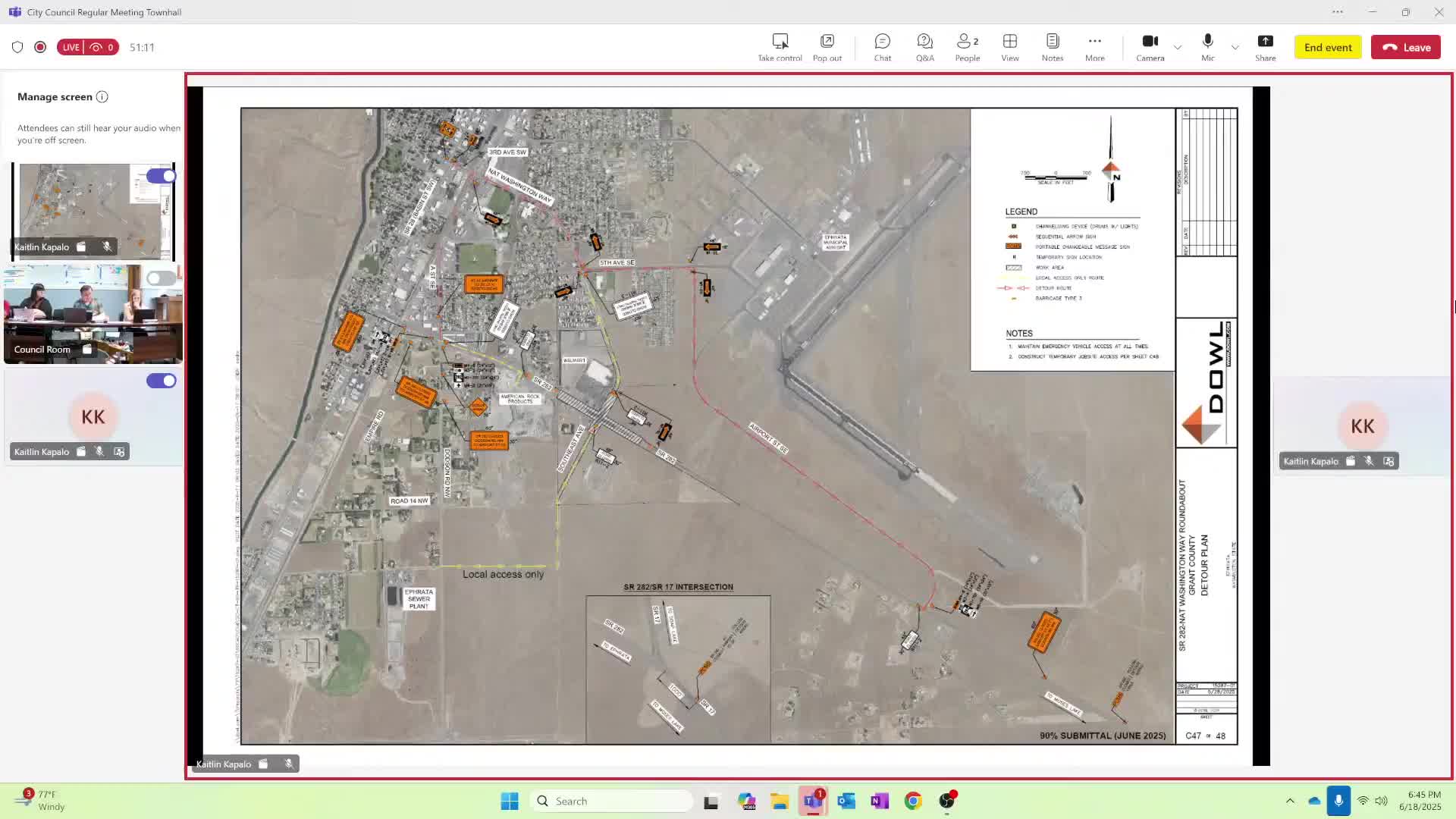Open the Chat panel
Viewport: 1456px width, 819px height.
pyautogui.click(x=882, y=47)
